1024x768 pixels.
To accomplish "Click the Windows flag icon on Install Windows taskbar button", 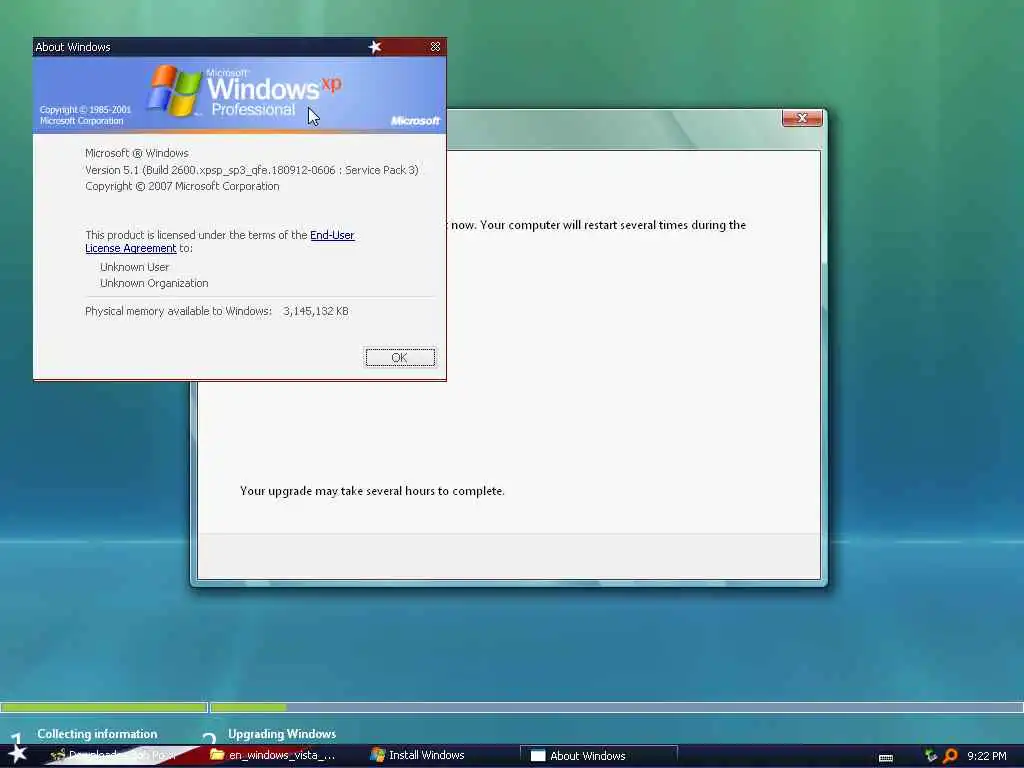I will tap(377, 755).
